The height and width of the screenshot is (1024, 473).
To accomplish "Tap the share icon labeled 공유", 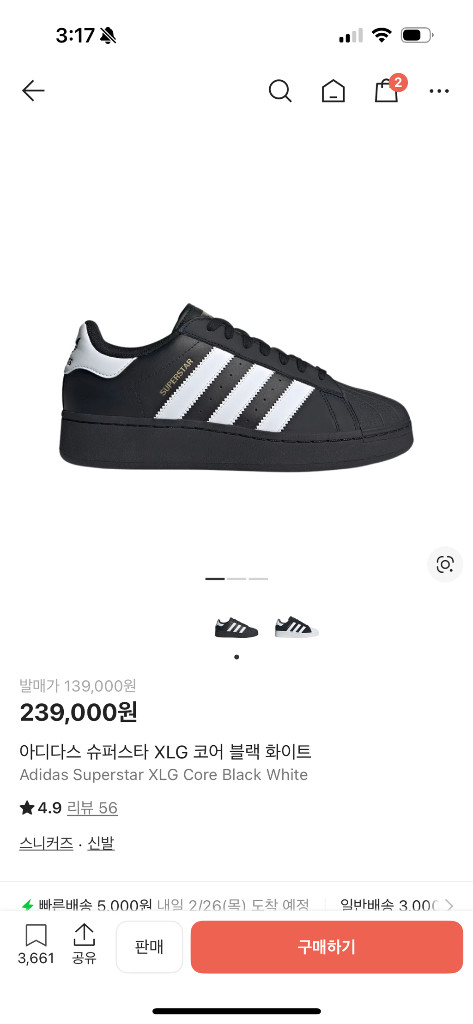I will (84, 944).
